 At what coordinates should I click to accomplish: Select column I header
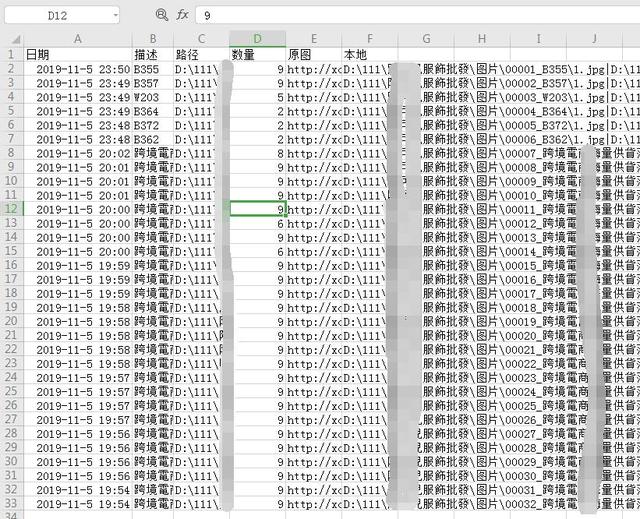pos(538,39)
